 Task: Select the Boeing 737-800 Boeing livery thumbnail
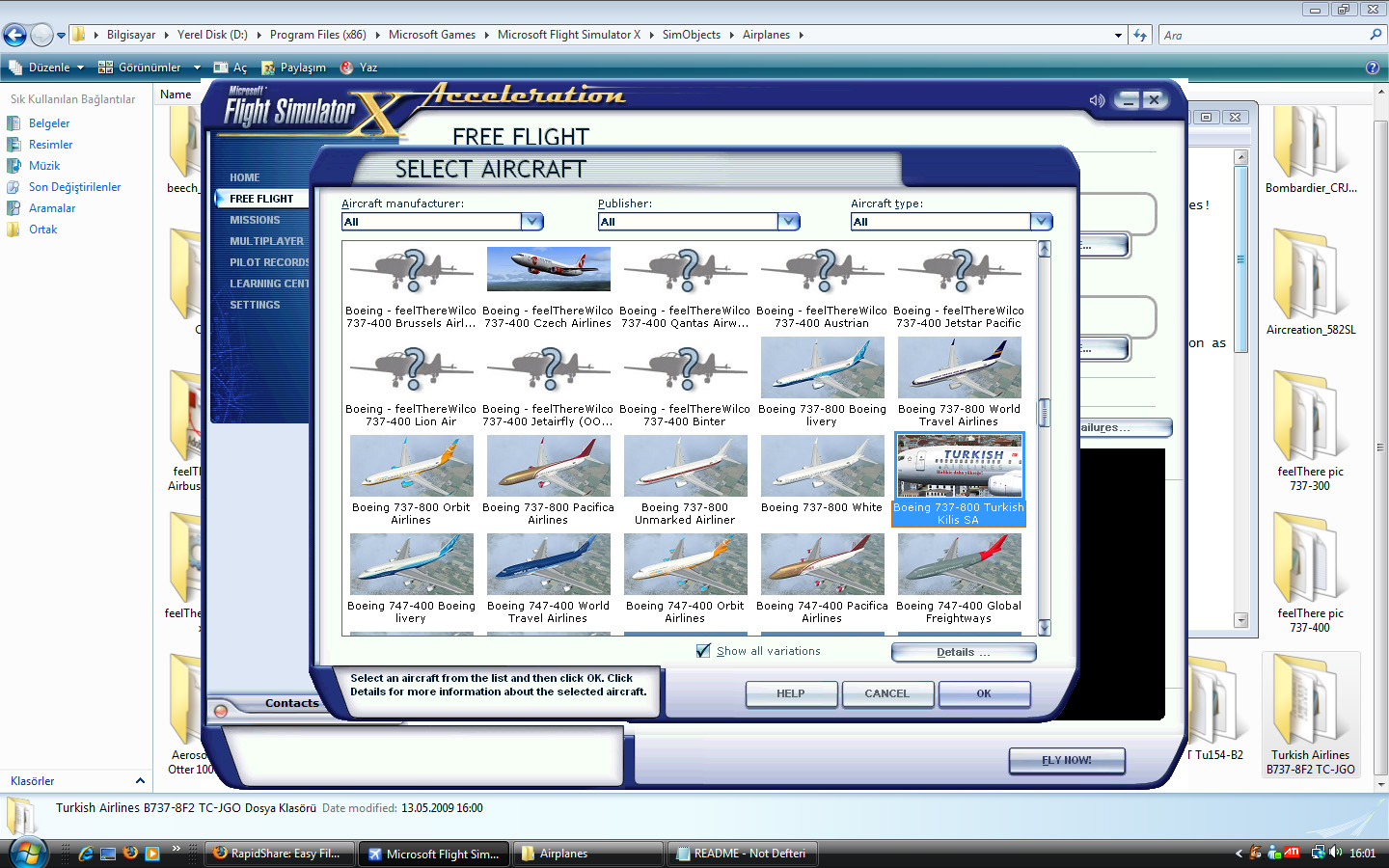tap(822, 367)
